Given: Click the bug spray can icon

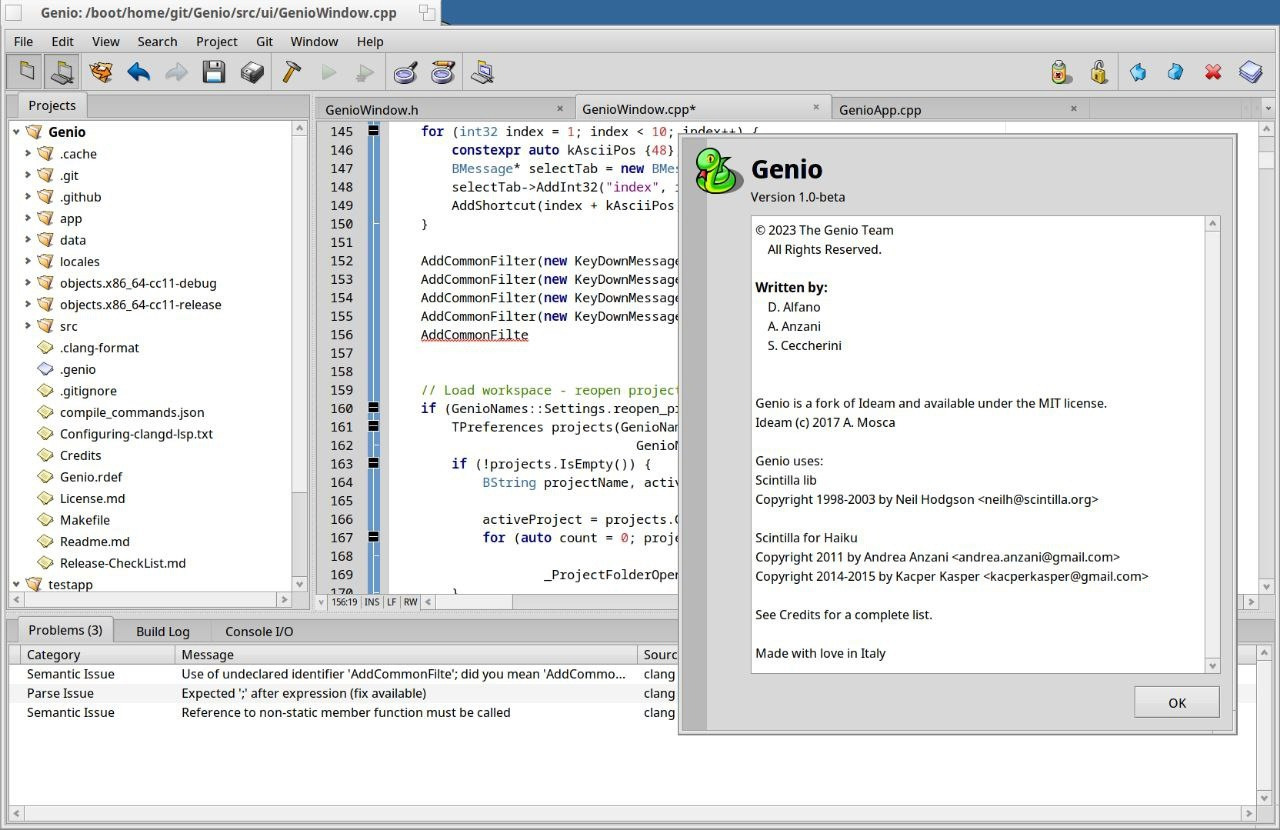Looking at the screenshot, I should click(1061, 72).
